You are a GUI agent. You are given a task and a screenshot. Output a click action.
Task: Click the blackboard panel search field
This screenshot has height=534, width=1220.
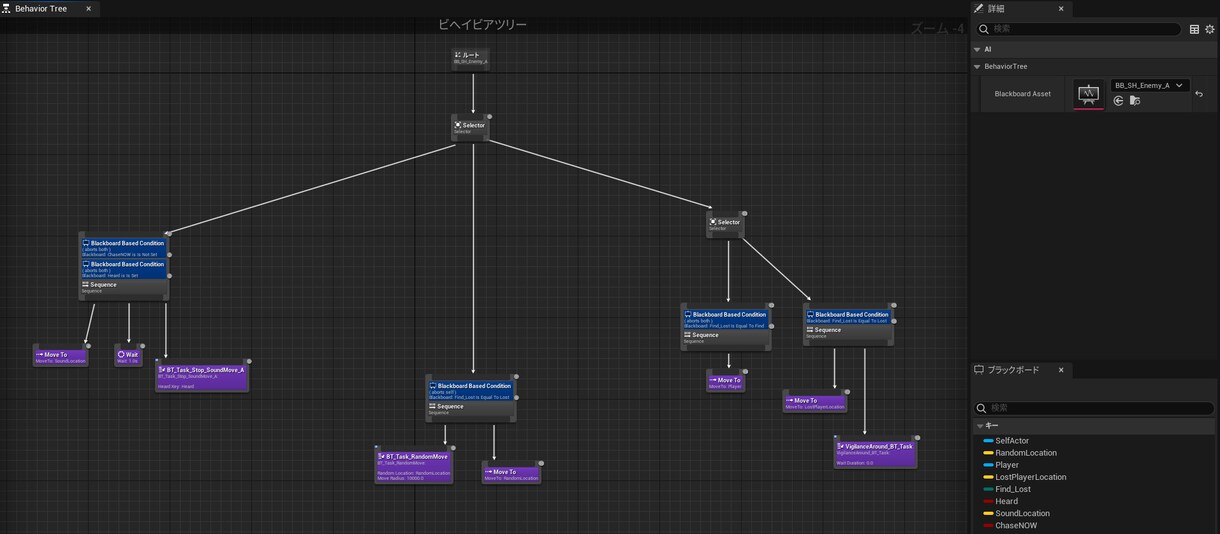[1094, 408]
